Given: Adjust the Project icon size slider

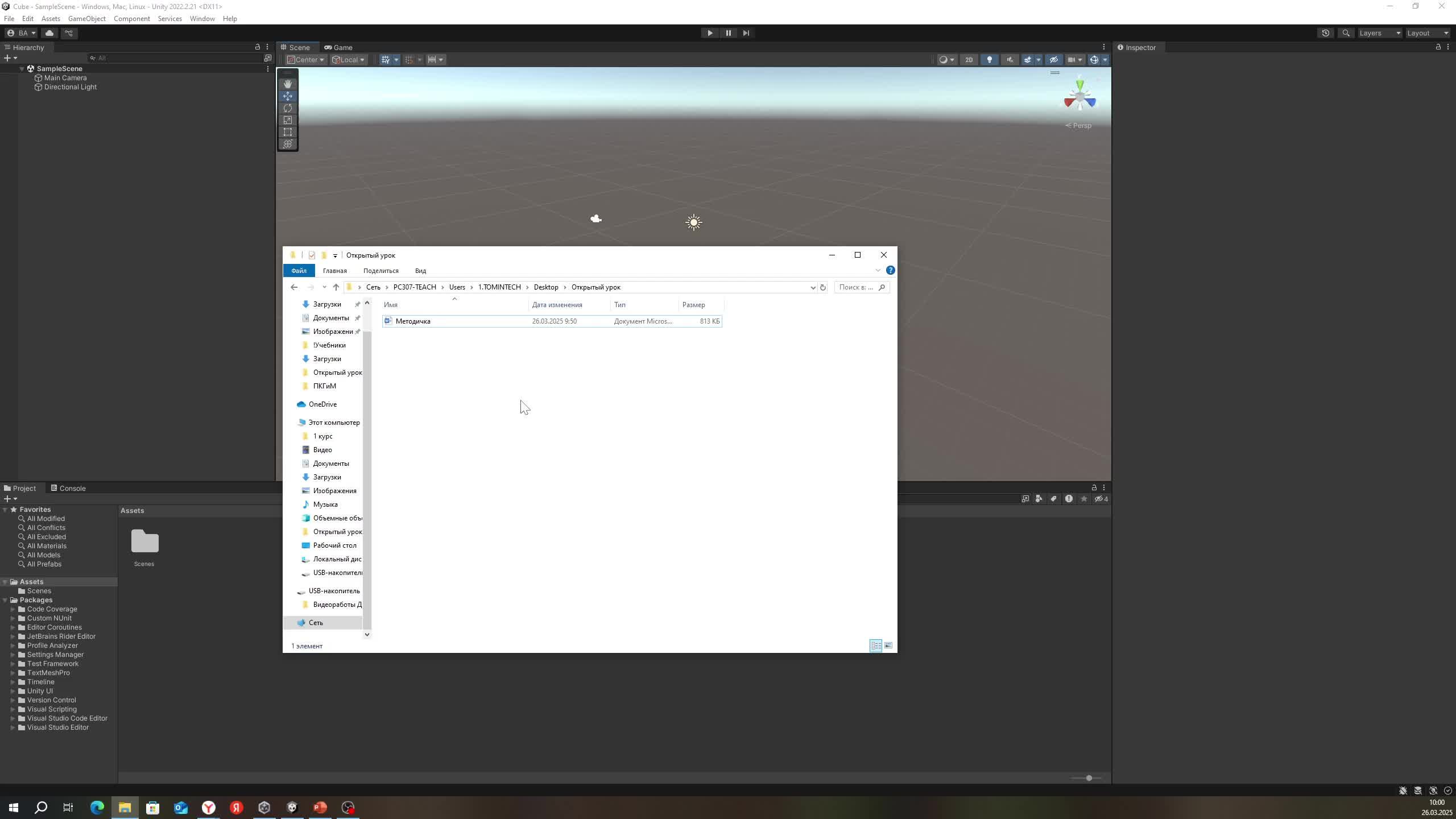Looking at the screenshot, I should pyautogui.click(x=1089, y=778).
